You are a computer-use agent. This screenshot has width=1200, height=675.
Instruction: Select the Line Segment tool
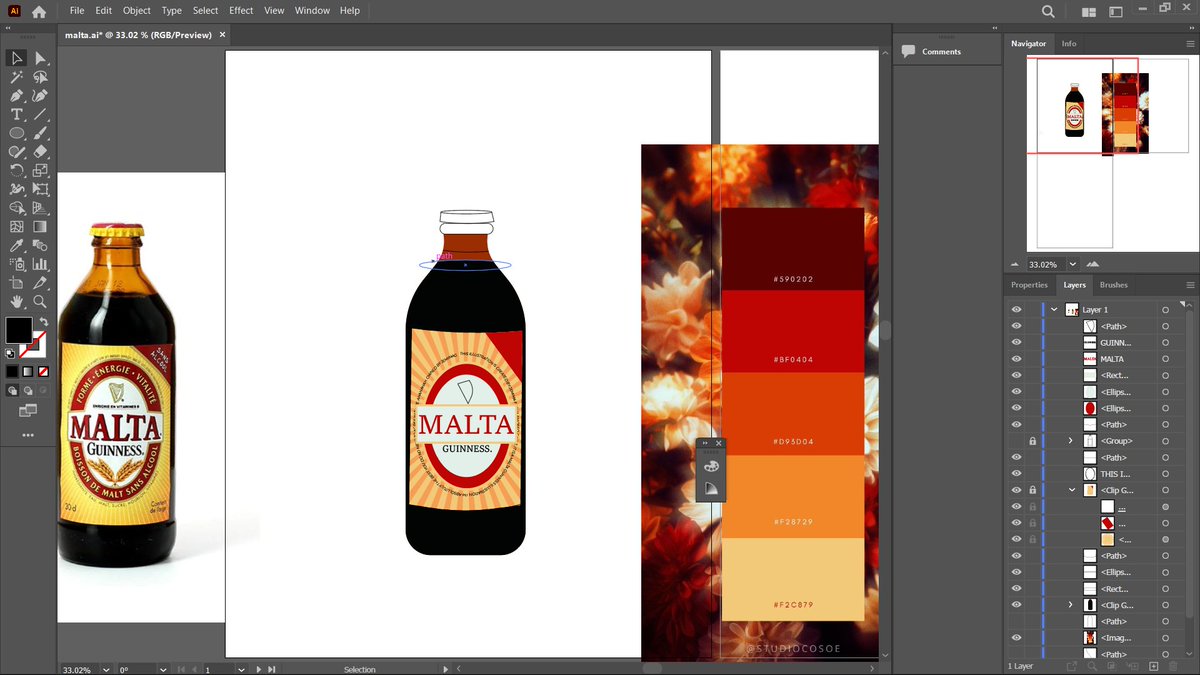click(x=40, y=114)
